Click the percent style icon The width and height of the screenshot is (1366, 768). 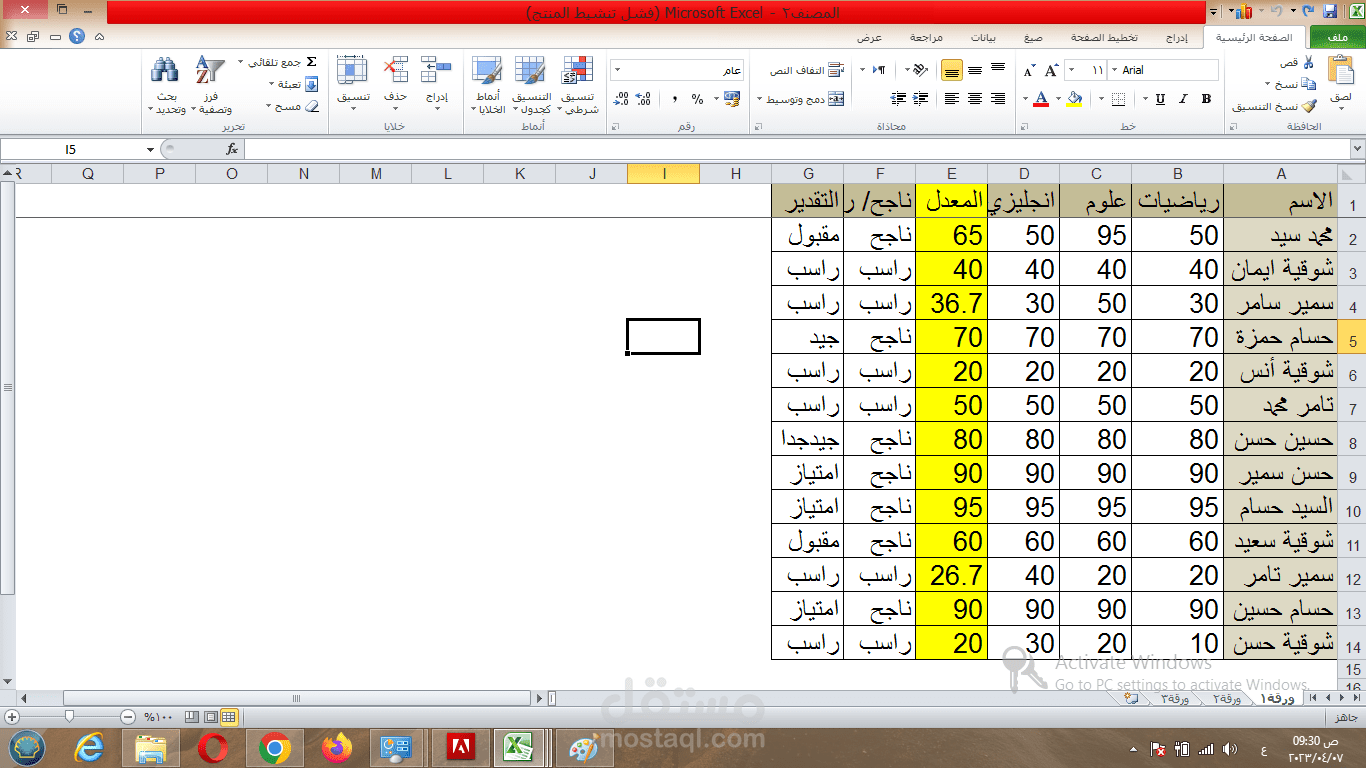[x=697, y=99]
